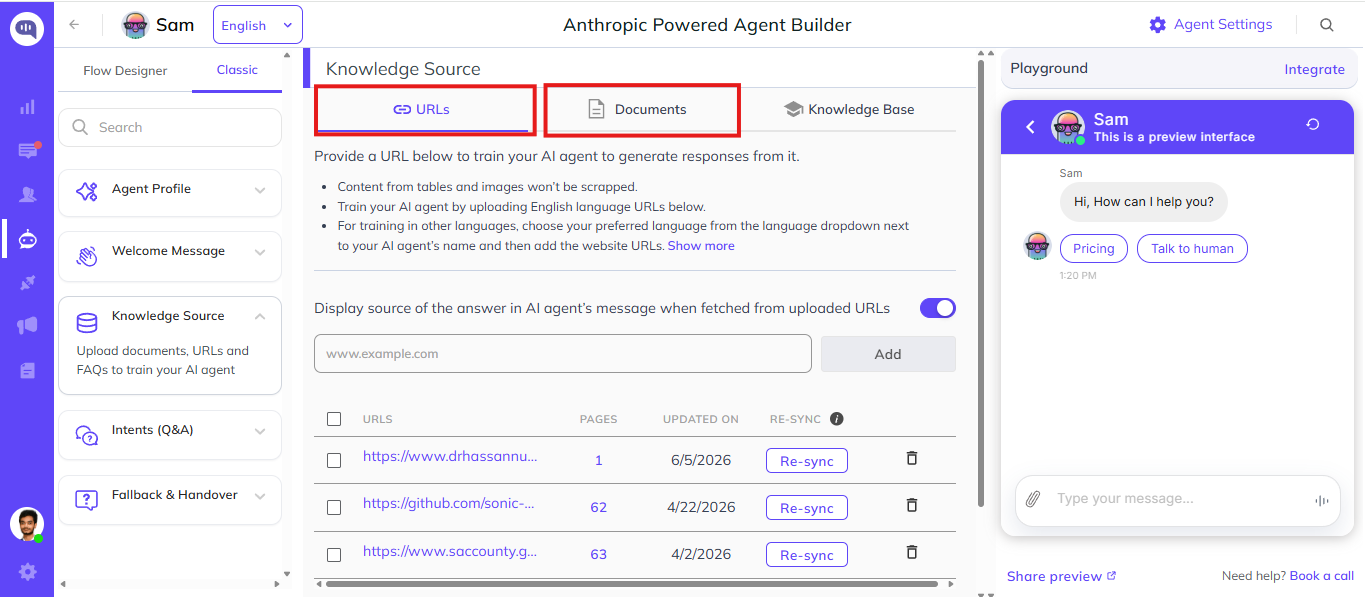The height and width of the screenshot is (597, 1365).
Task: Click page count 63
Action: [598, 555]
